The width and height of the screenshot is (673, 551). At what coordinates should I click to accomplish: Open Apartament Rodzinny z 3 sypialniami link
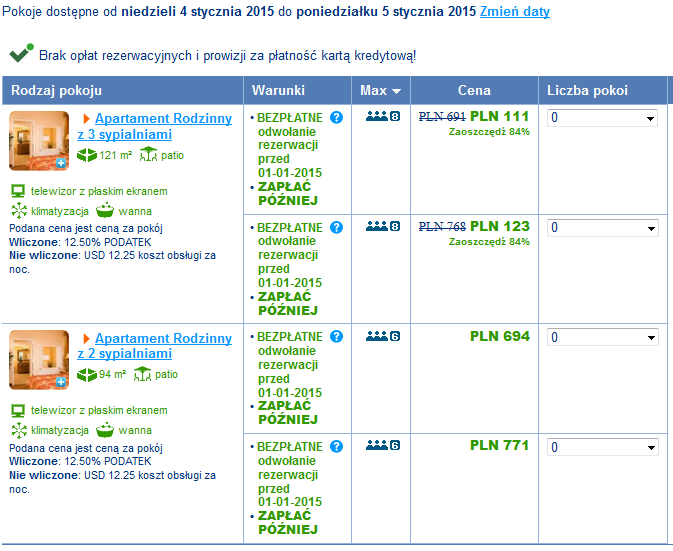click(x=155, y=126)
